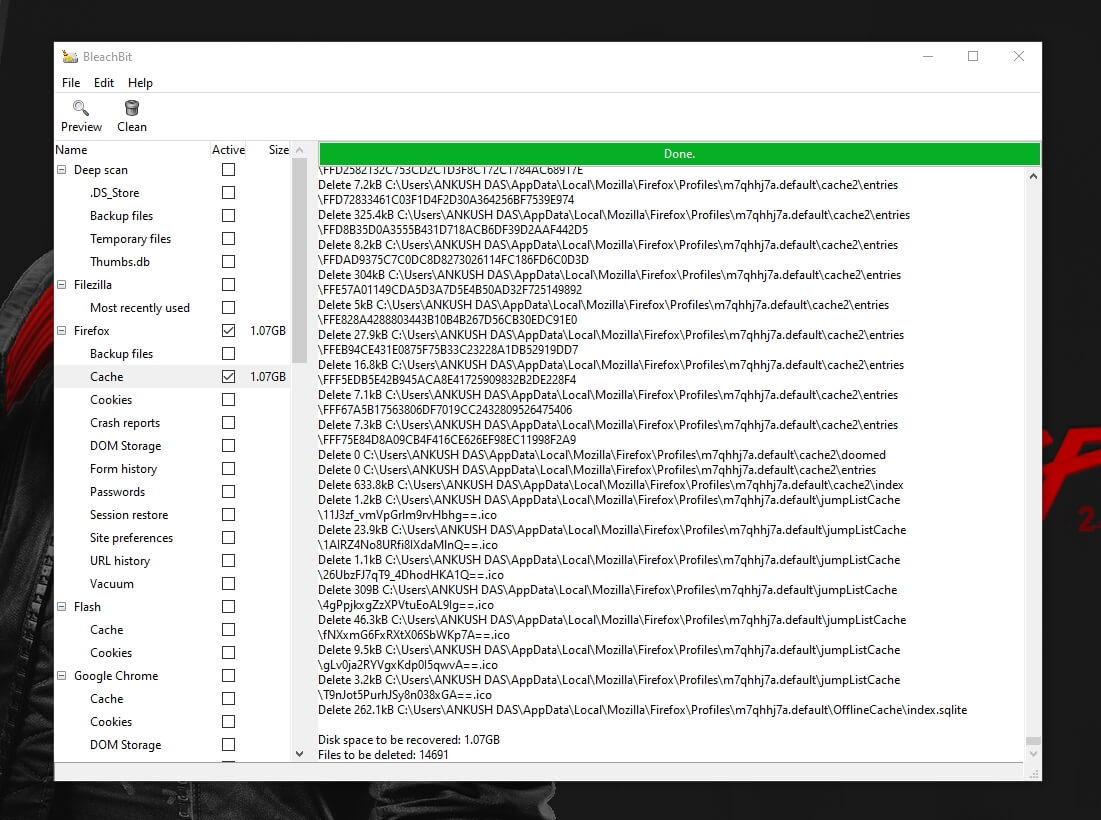Screen dimensions: 1101x820
Task: Click the log pane scrollbar thumb
Action: (x=1033, y=741)
